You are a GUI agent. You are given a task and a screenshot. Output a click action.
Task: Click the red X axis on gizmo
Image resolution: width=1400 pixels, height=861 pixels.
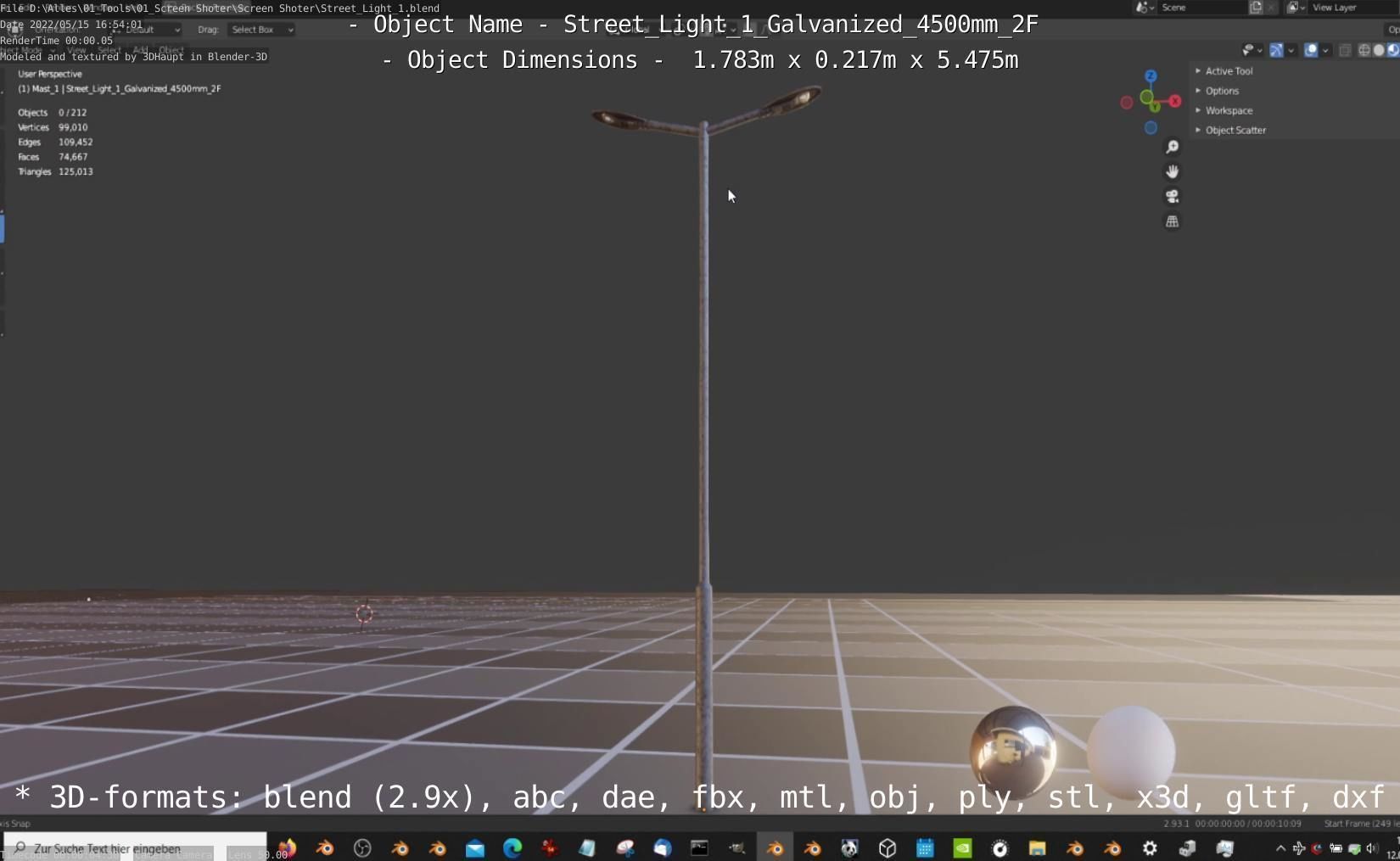coord(1175,101)
